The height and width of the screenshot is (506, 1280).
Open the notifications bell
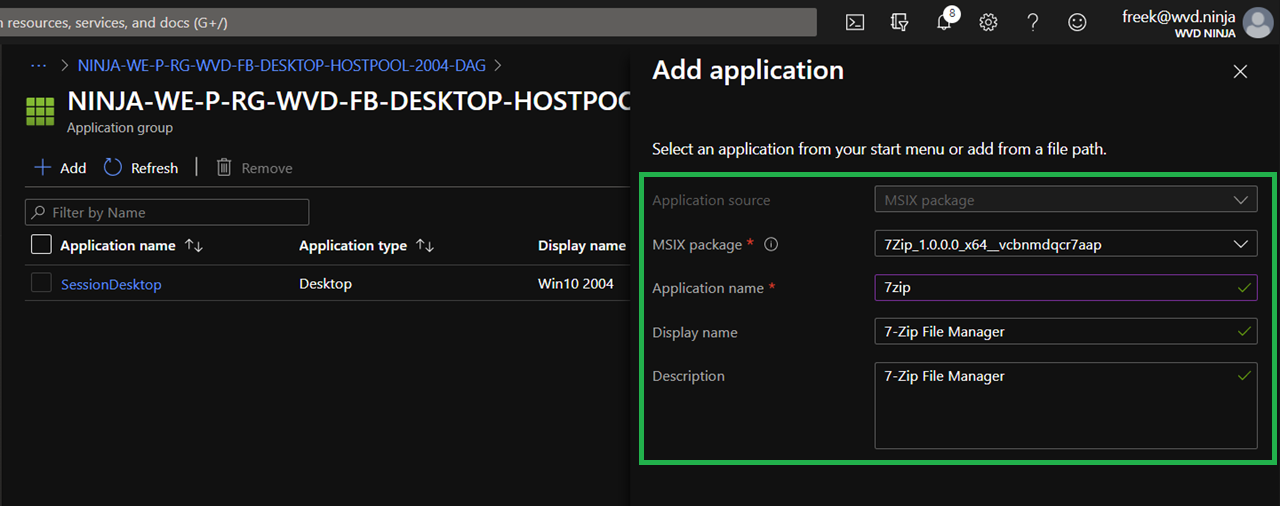[x=943, y=22]
